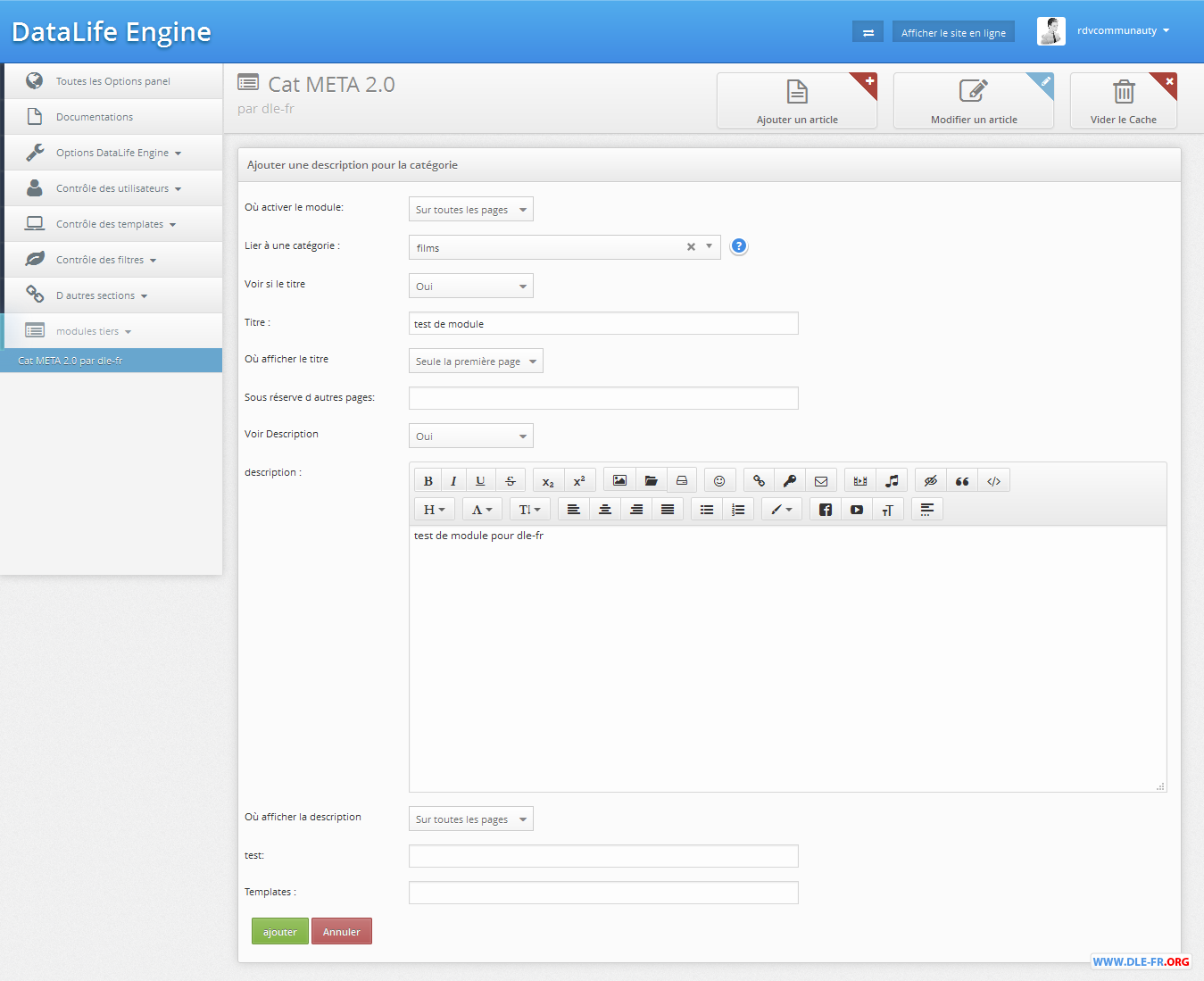Clear the selected 'films' category
The height and width of the screenshot is (981, 1204).
[691, 247]
